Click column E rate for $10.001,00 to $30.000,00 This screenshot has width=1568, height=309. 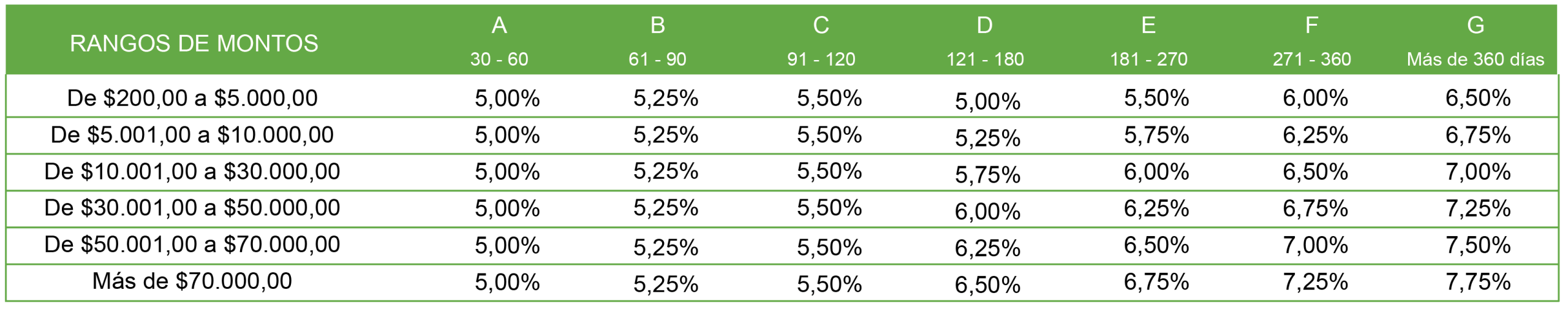point(1156,172)
